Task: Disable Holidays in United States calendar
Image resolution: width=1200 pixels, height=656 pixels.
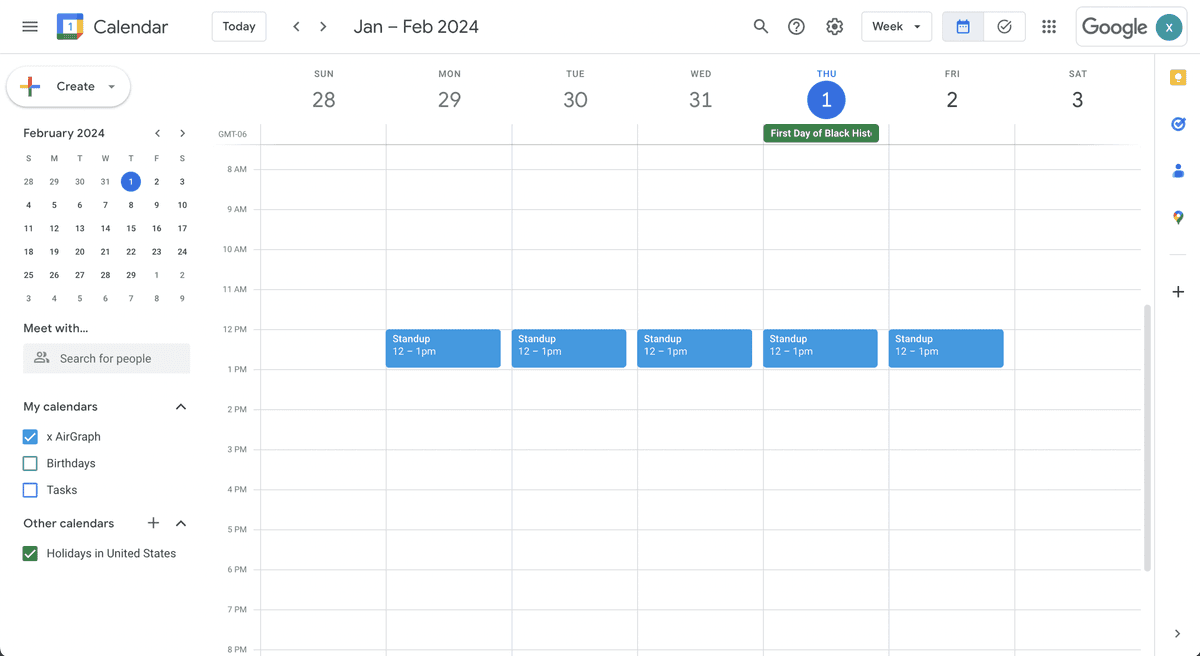Action: pyautogui.click(x=30, y=554)
